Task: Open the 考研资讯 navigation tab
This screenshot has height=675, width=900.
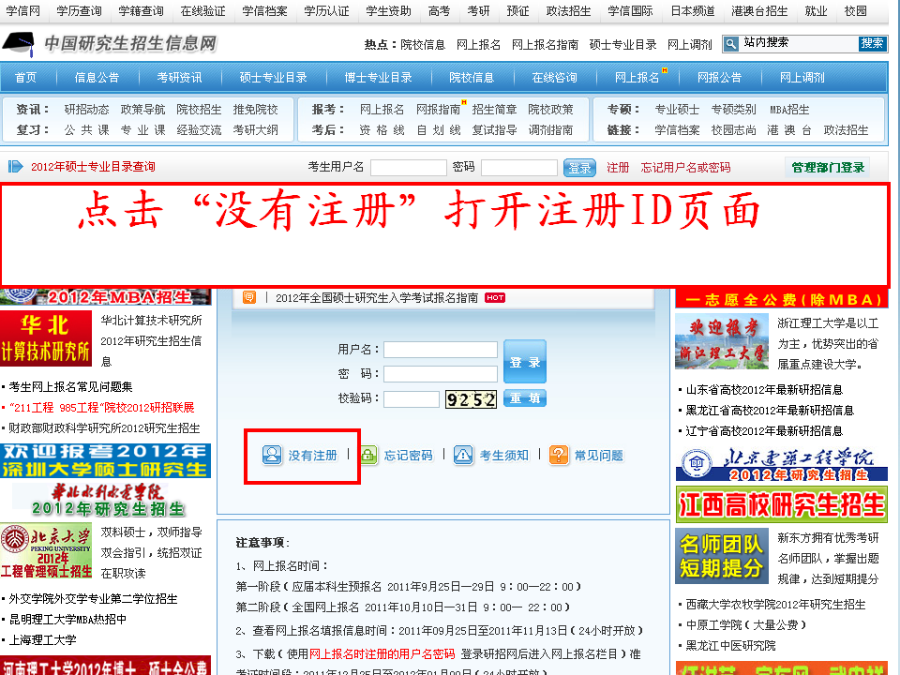Action: click(179, 77)
